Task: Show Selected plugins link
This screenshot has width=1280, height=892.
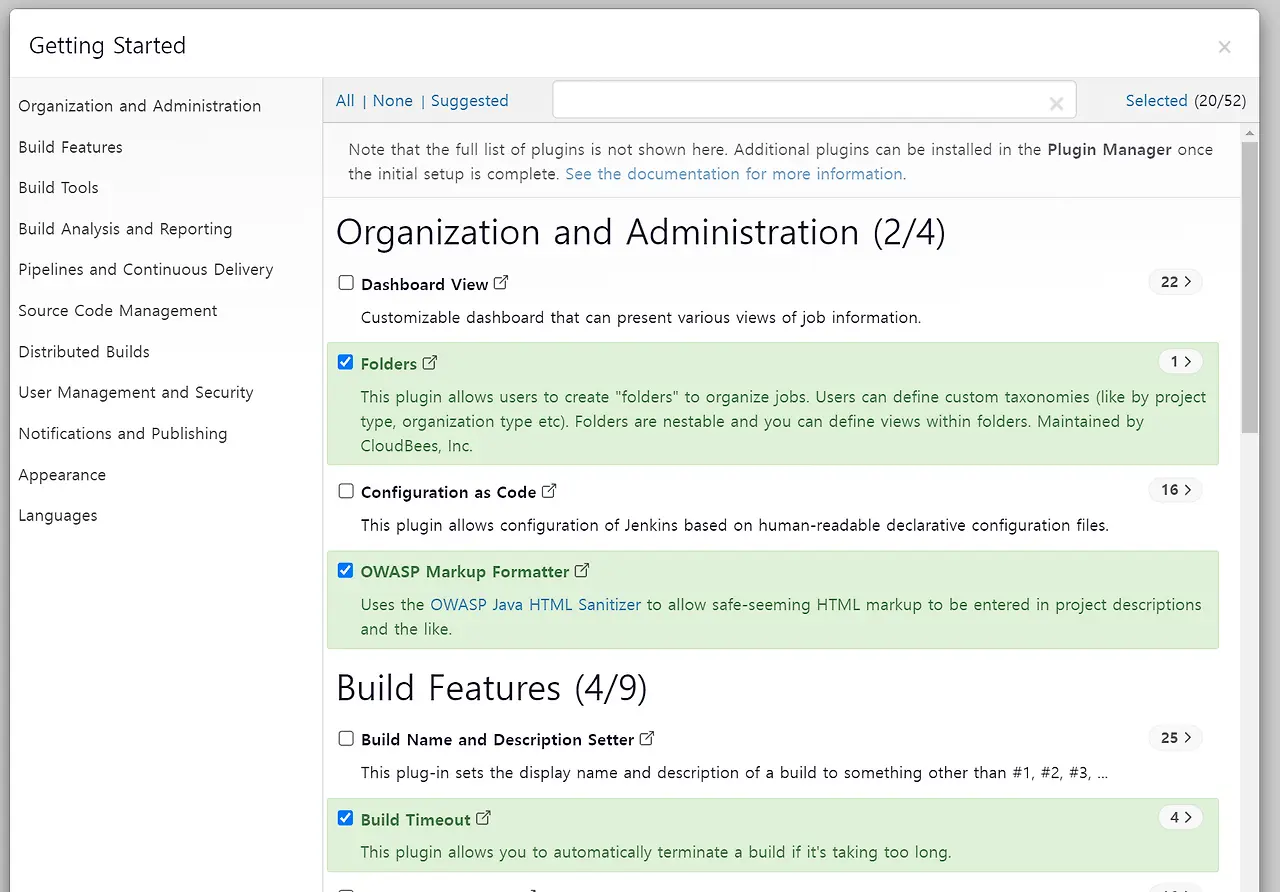Action: pos(1156,101)
